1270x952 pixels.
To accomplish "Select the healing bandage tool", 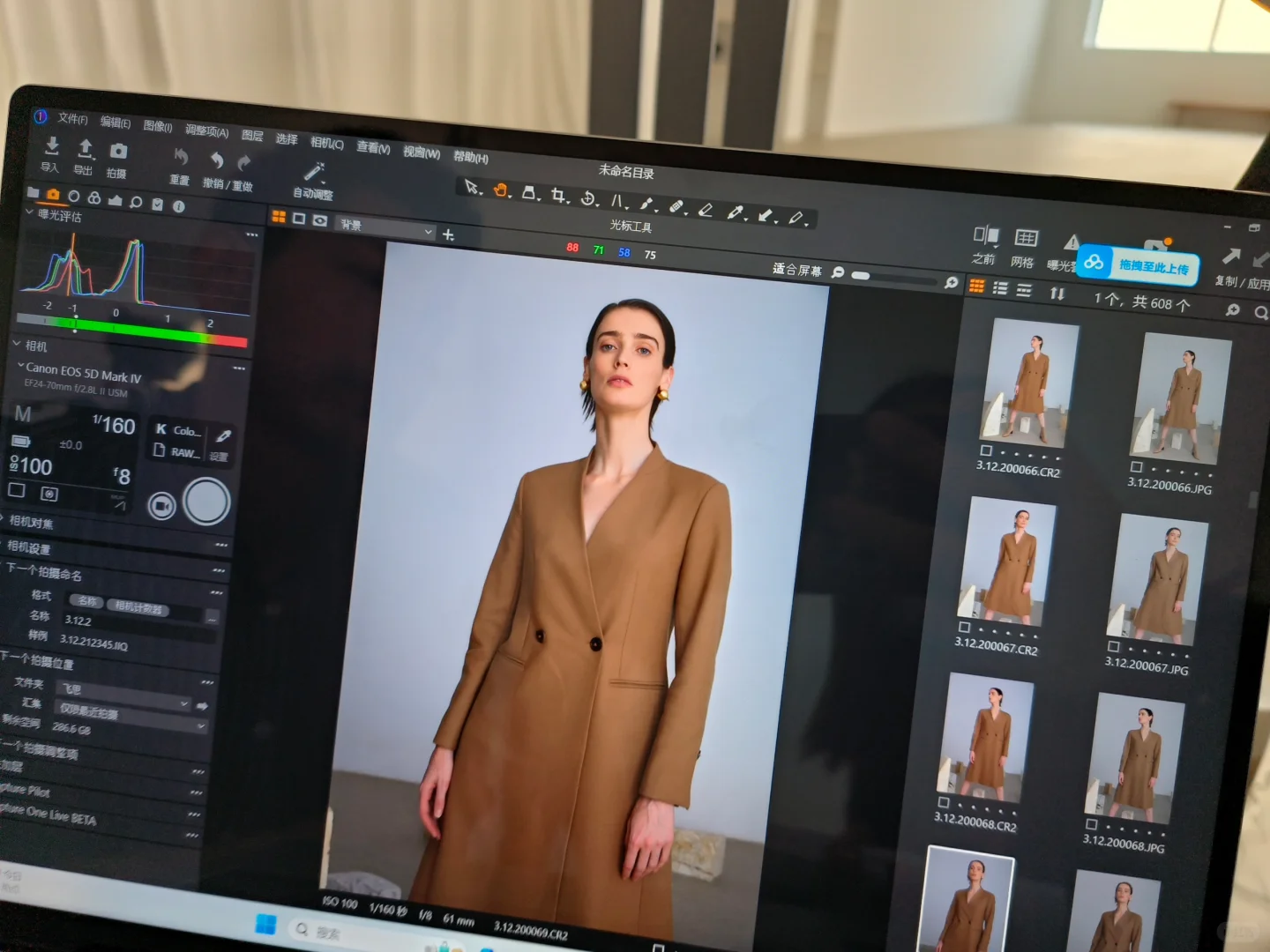I will point(676,206).
